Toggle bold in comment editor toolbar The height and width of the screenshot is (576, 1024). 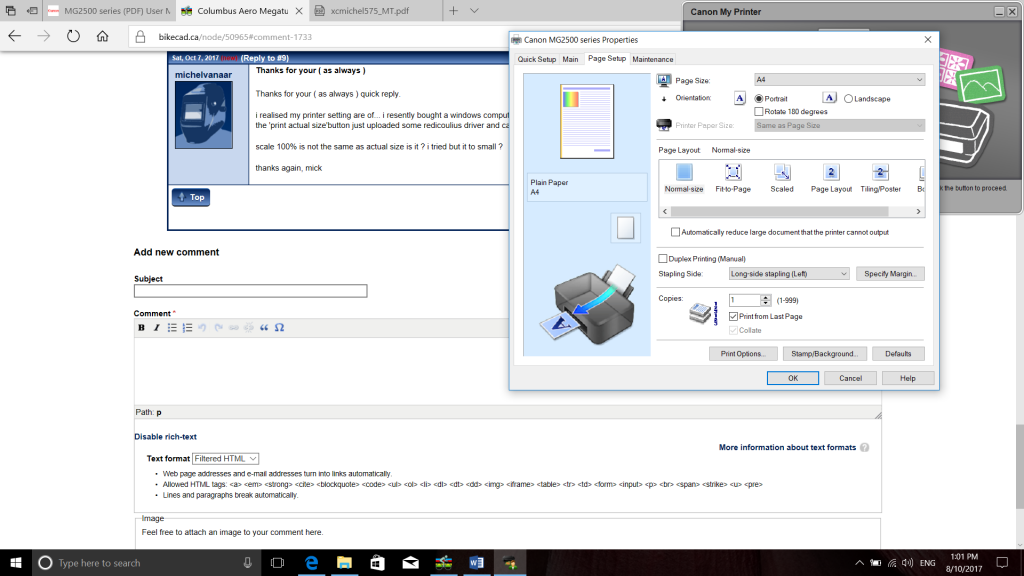[x=141, y=328]
